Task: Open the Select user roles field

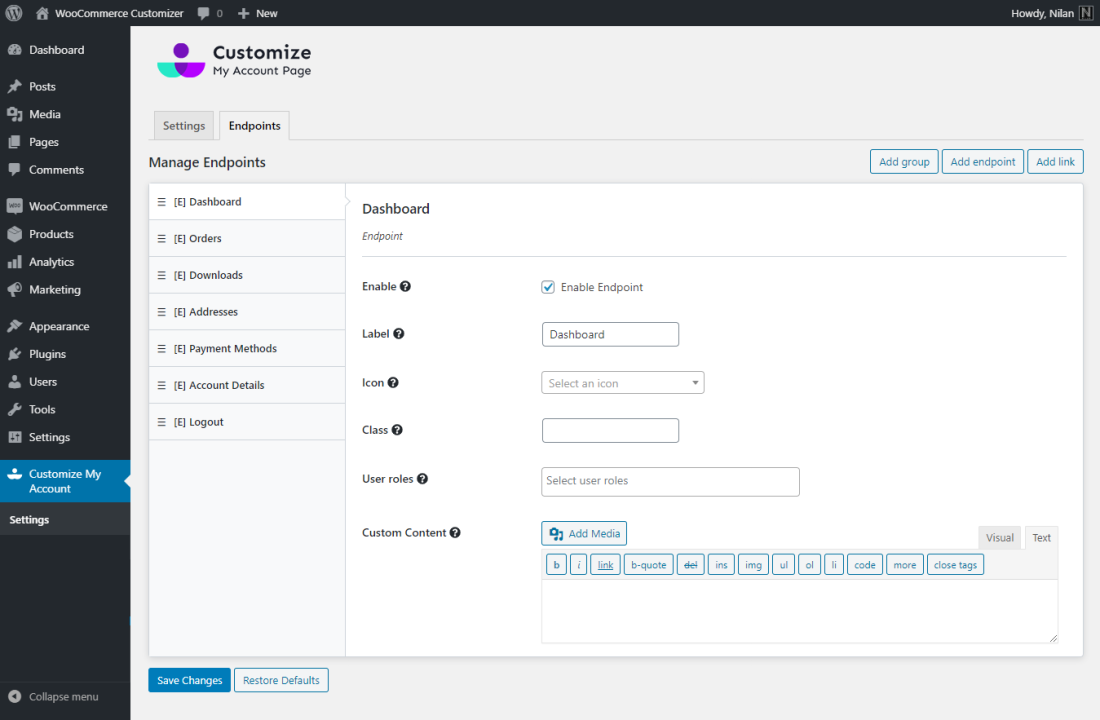Action: 670,481
